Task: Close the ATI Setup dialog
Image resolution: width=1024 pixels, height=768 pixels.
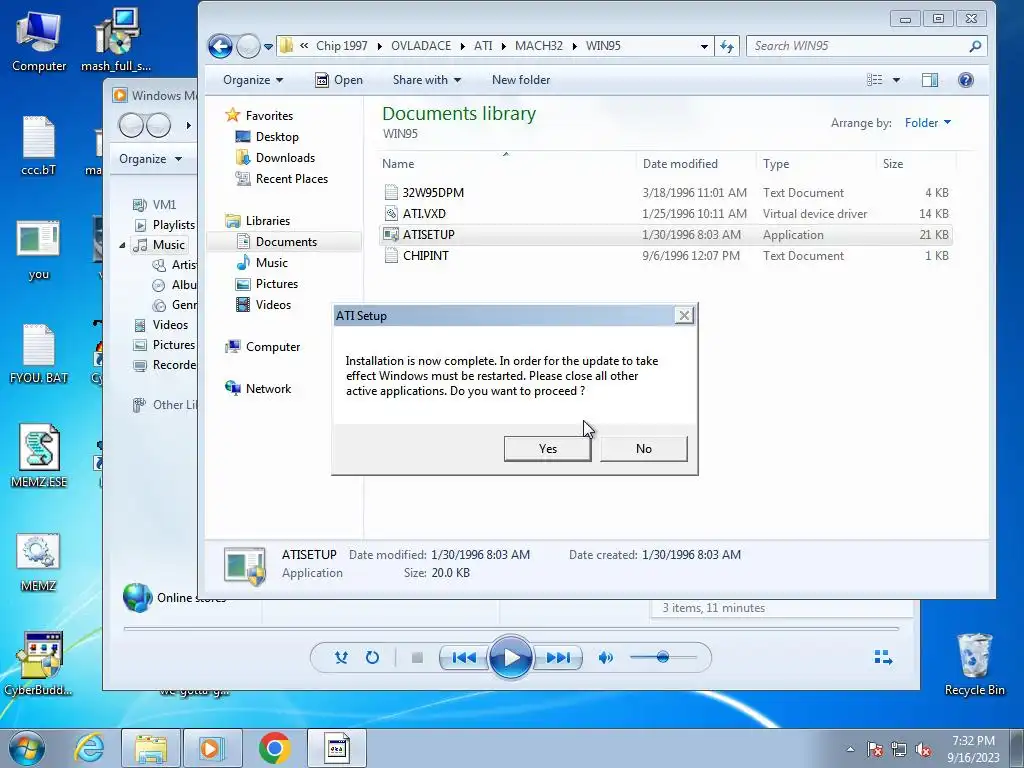Action: tap(684, 315)
